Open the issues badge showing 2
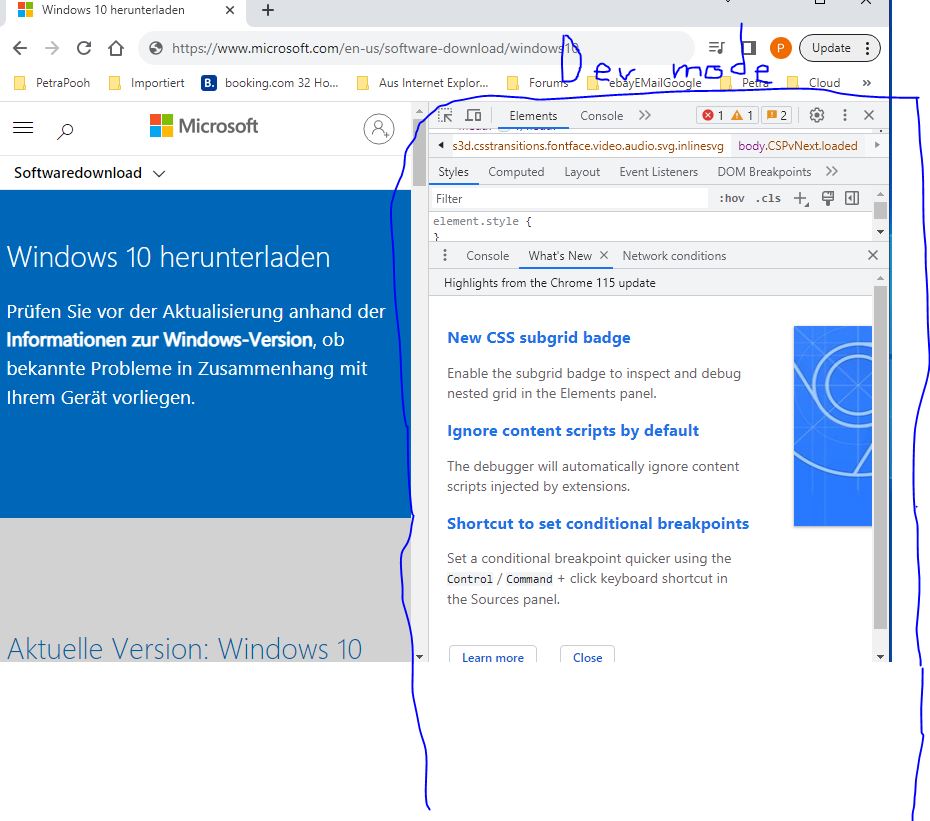Image resolution: width=930 pixels, height=821 pixels. point(776,115)
